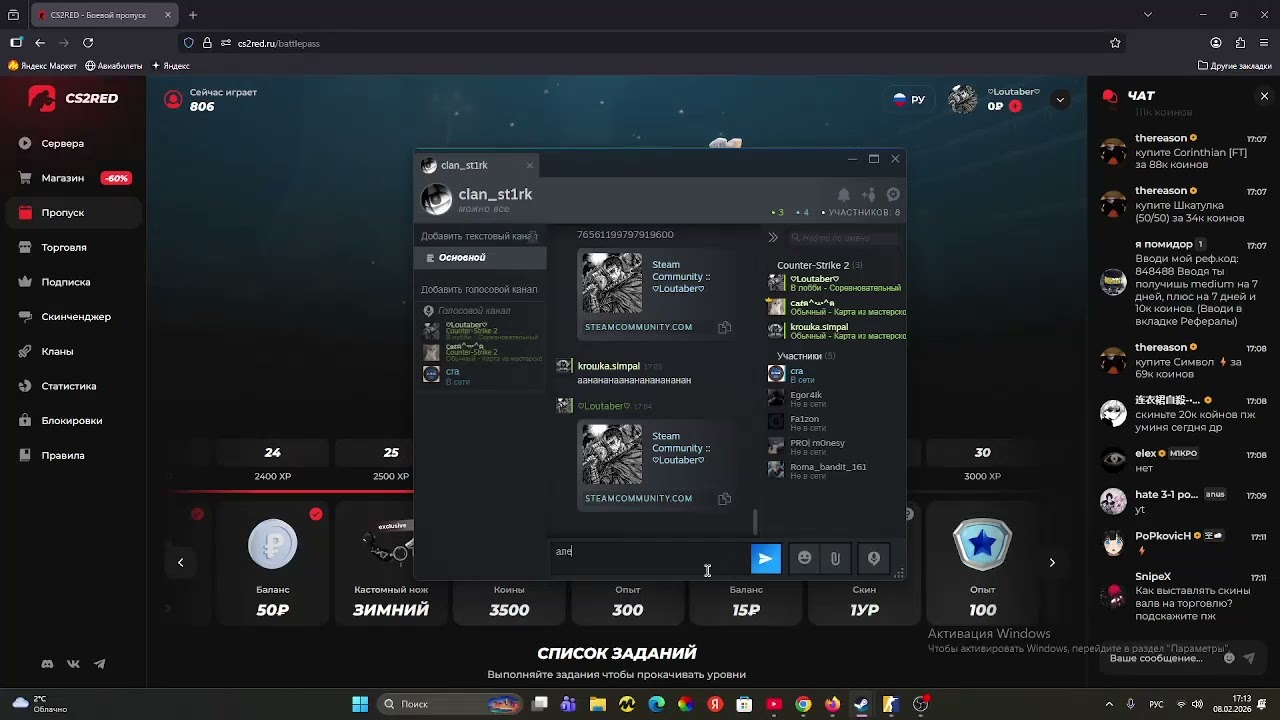Close the clan_st1rk chat tab
The width and height of the screenshot is (1280, 720).
tap(530, 165)
